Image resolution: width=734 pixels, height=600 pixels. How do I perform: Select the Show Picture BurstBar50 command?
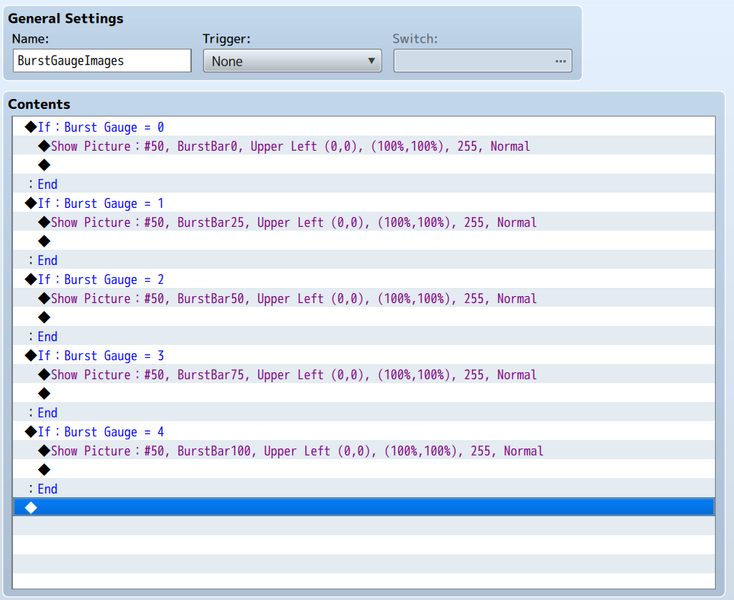point(293,298)
